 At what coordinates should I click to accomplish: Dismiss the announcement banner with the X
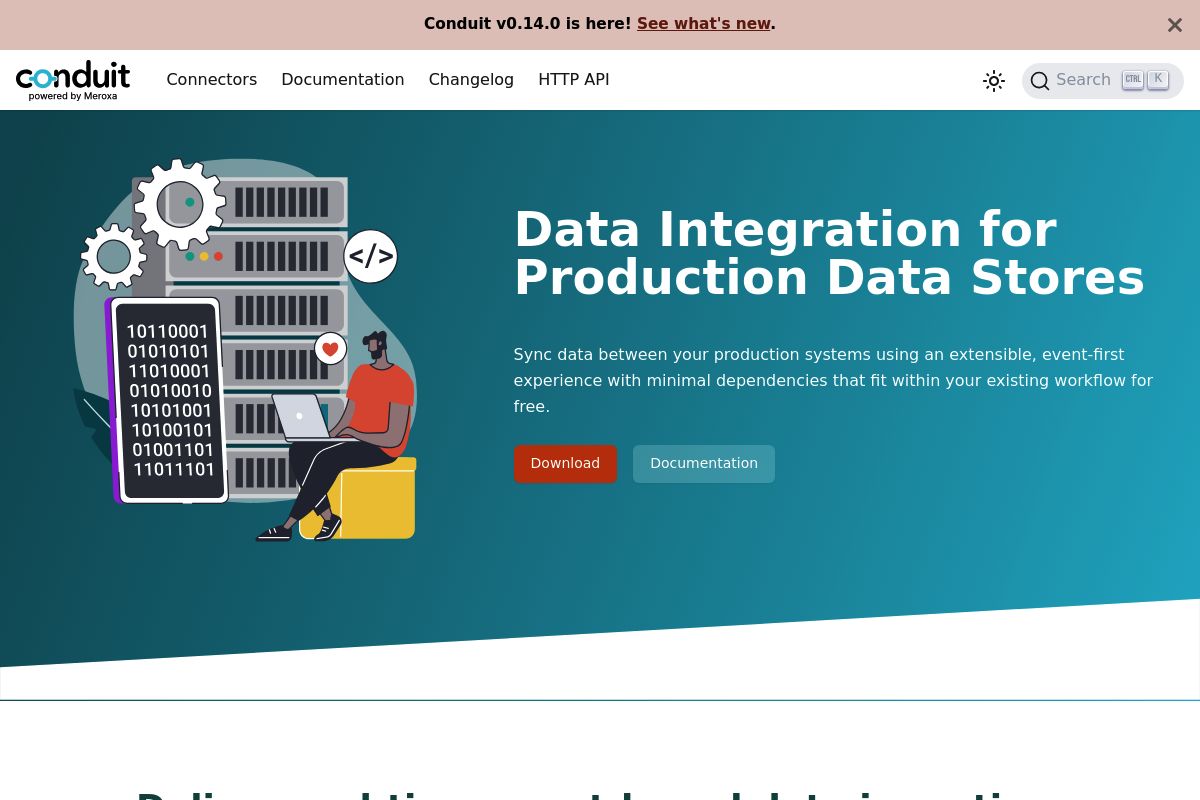1175,25
